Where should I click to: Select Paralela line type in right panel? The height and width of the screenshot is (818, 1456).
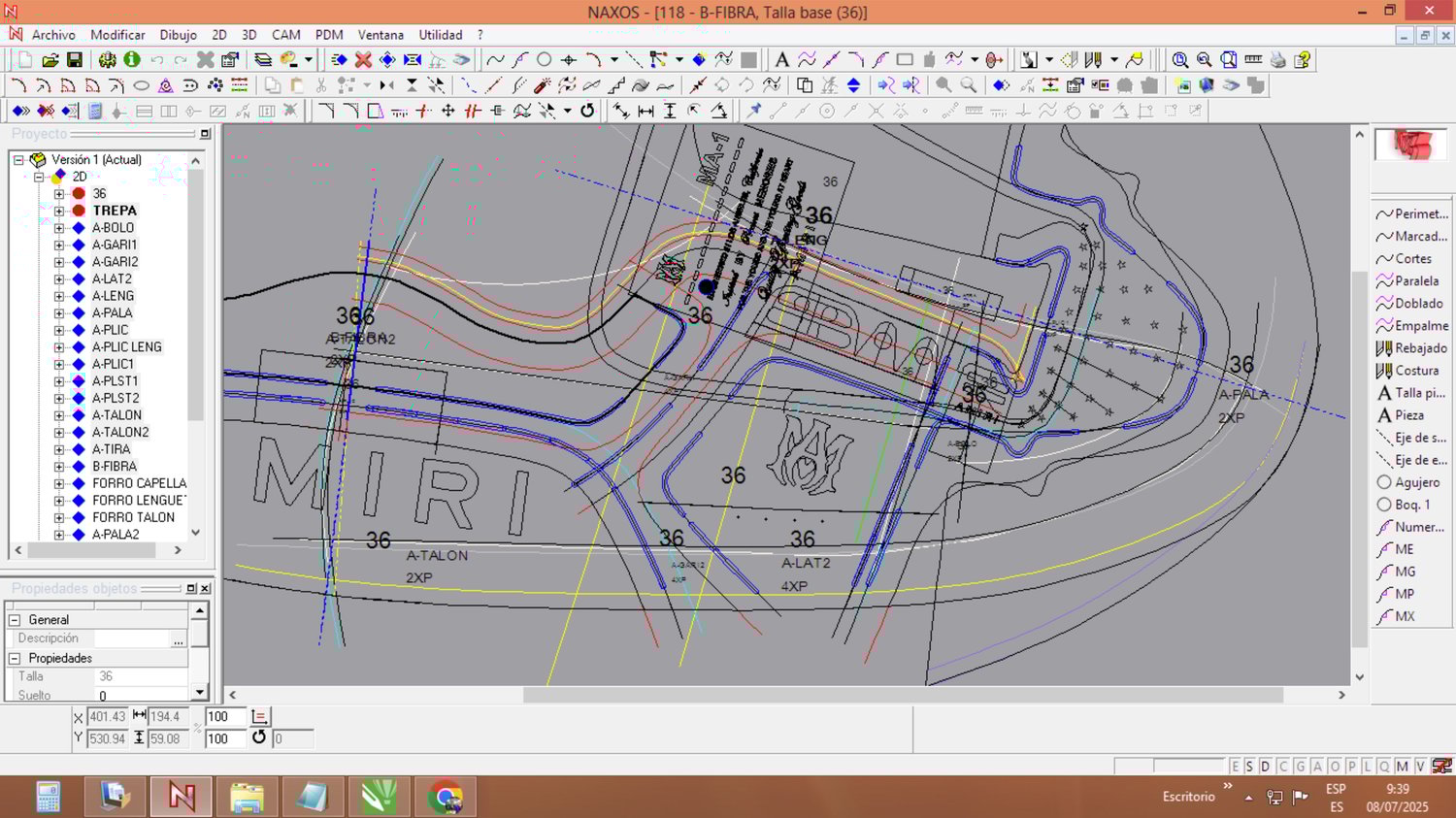point(1415,281)
